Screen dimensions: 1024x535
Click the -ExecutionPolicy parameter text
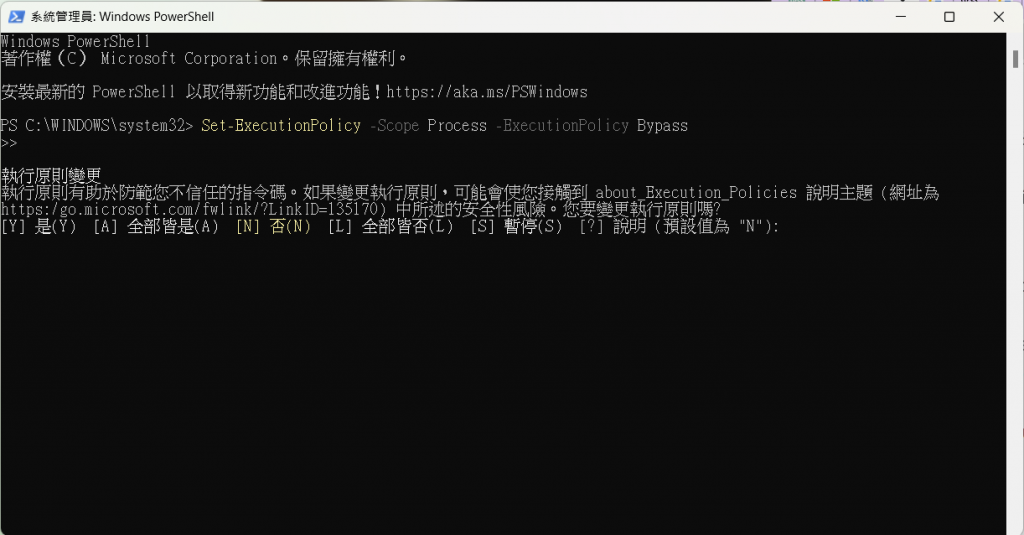click(562, 125)
